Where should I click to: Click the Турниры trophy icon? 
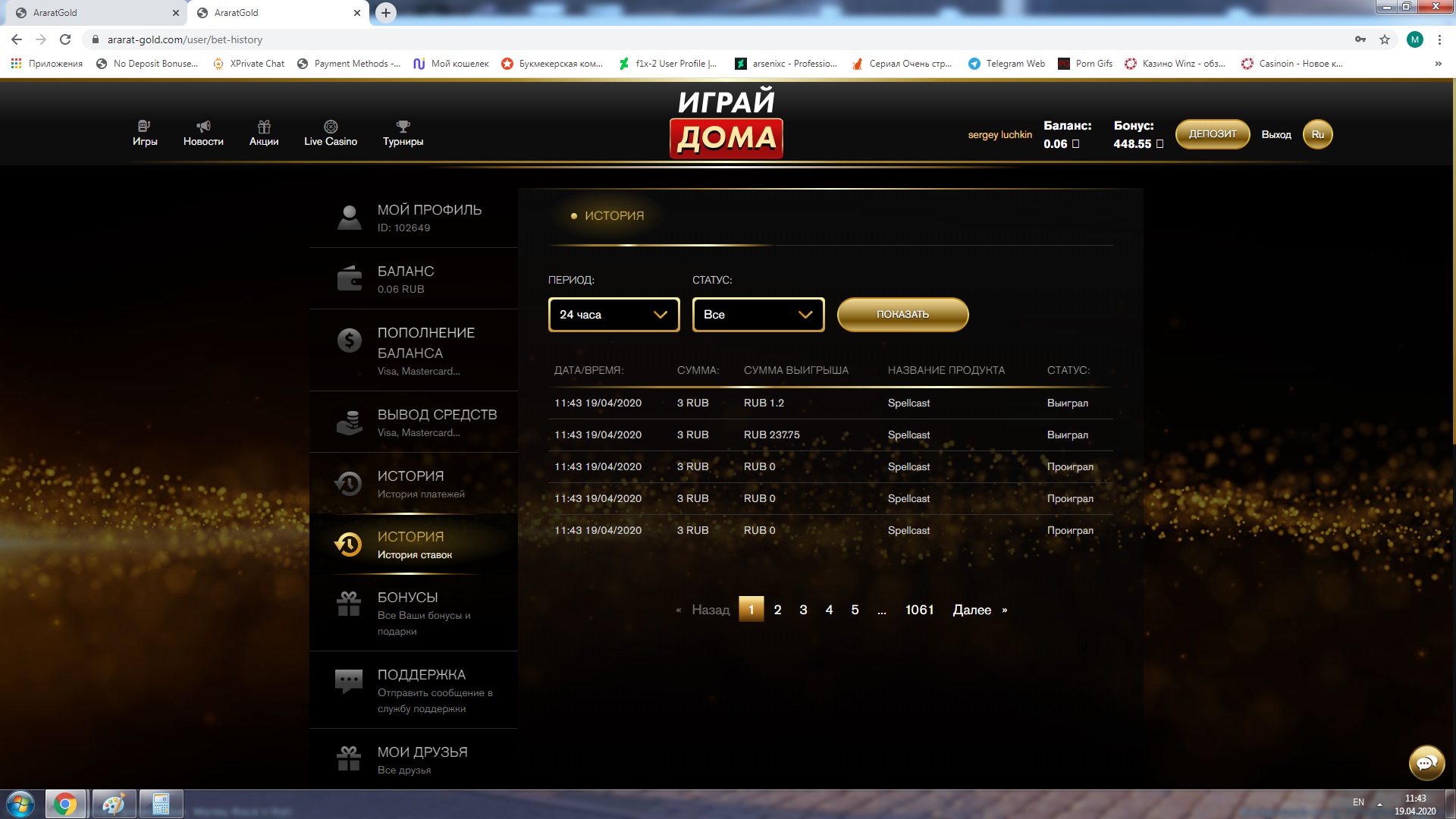coord(403,126)
